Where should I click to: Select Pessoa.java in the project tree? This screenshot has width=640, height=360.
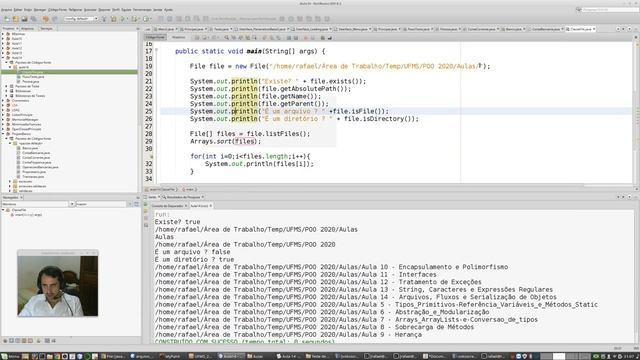[31, 81]
